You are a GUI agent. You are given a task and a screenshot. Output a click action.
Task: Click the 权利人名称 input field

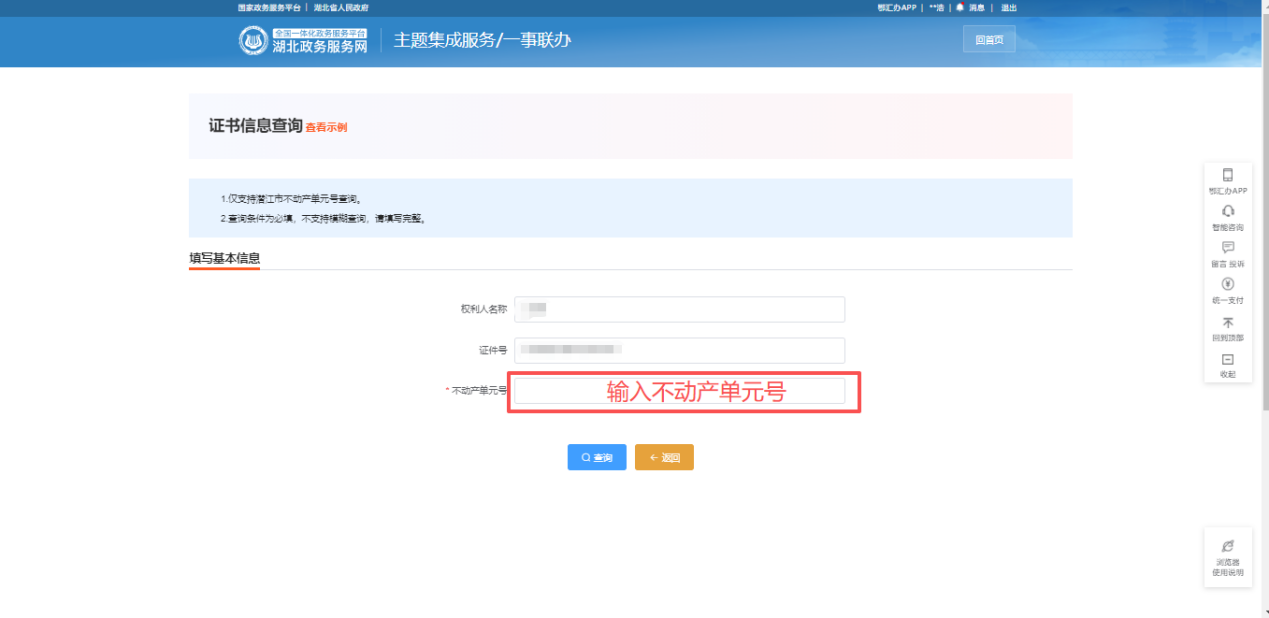pyautogui.click(x=680, y=310)
